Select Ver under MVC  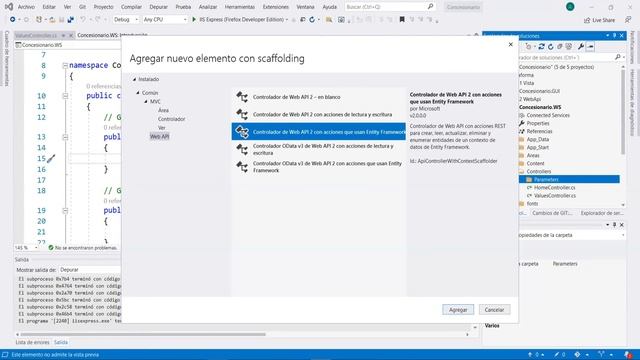(162, 128)
